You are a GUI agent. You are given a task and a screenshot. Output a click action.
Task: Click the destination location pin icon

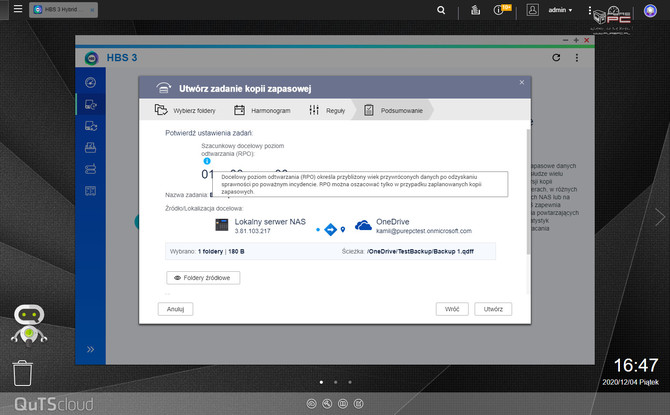click(343, 230)
